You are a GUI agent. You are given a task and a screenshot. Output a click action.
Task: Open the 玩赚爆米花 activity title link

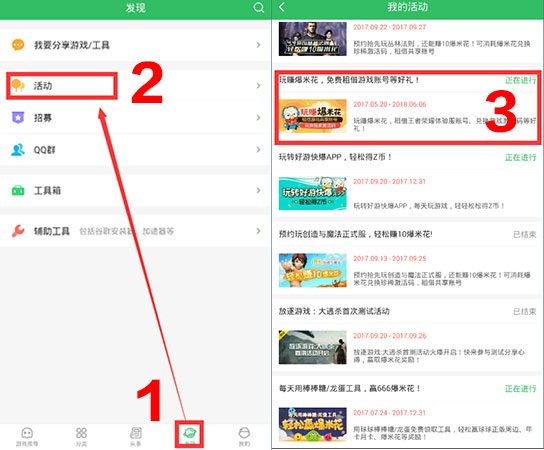pos(349,80)
